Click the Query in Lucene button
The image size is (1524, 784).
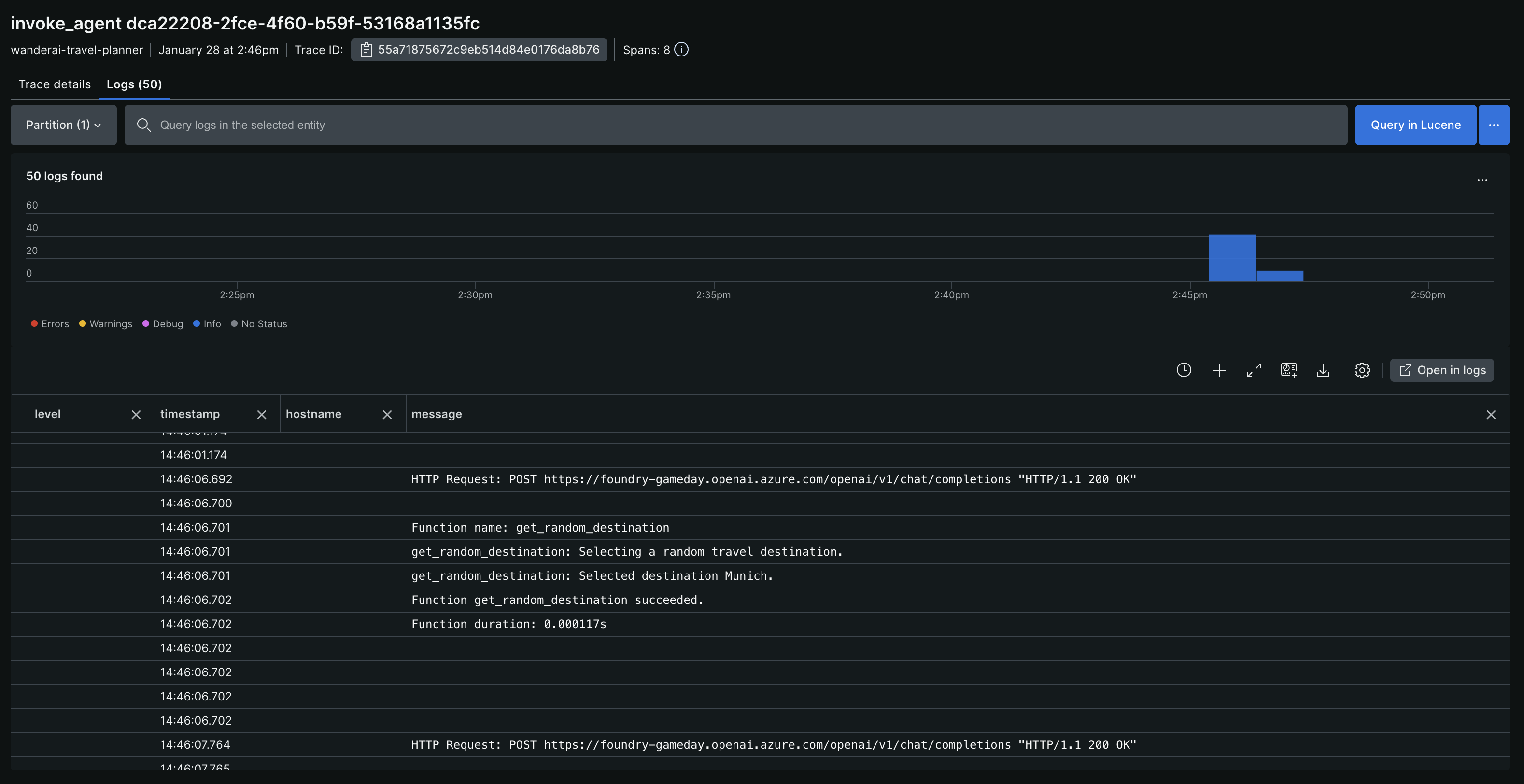pyautogui.click(x=1415, y=125)
